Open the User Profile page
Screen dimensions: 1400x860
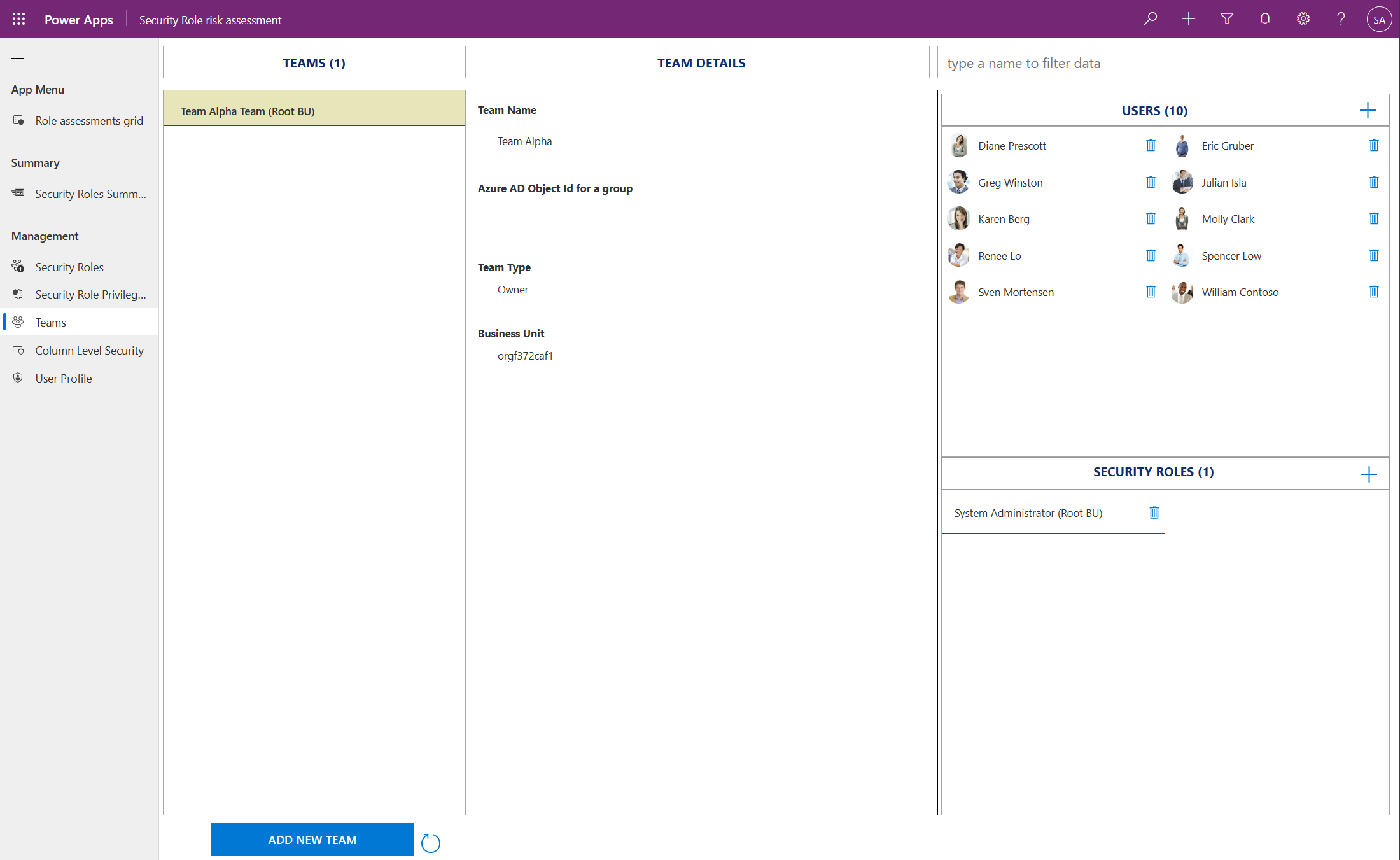tap(63, 378)
